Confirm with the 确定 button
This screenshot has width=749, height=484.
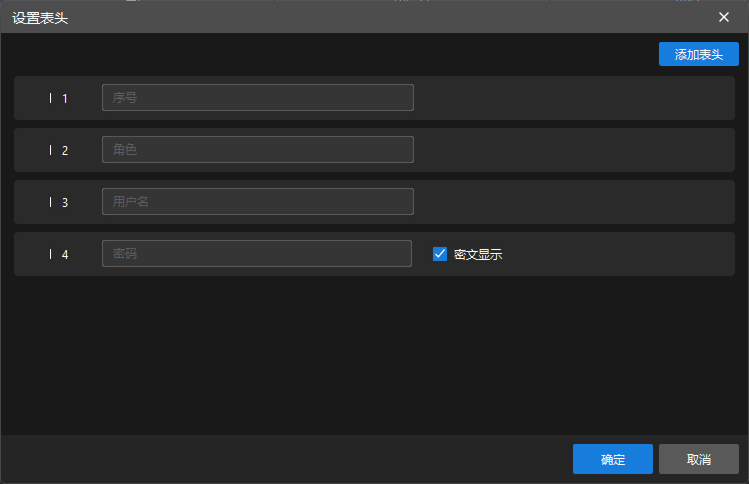(612, 459)
